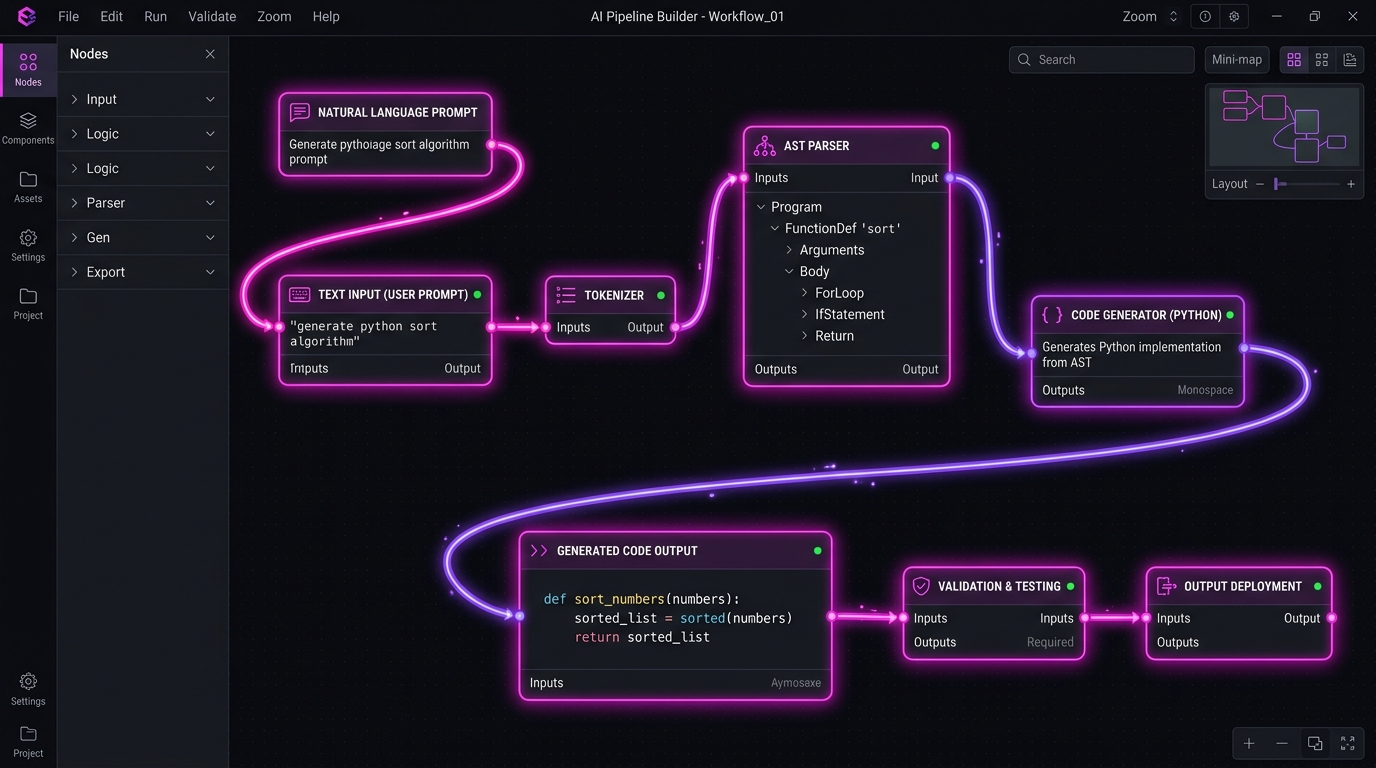
Task: Select the dashed grid view icon
Action: pos(1322,60)
